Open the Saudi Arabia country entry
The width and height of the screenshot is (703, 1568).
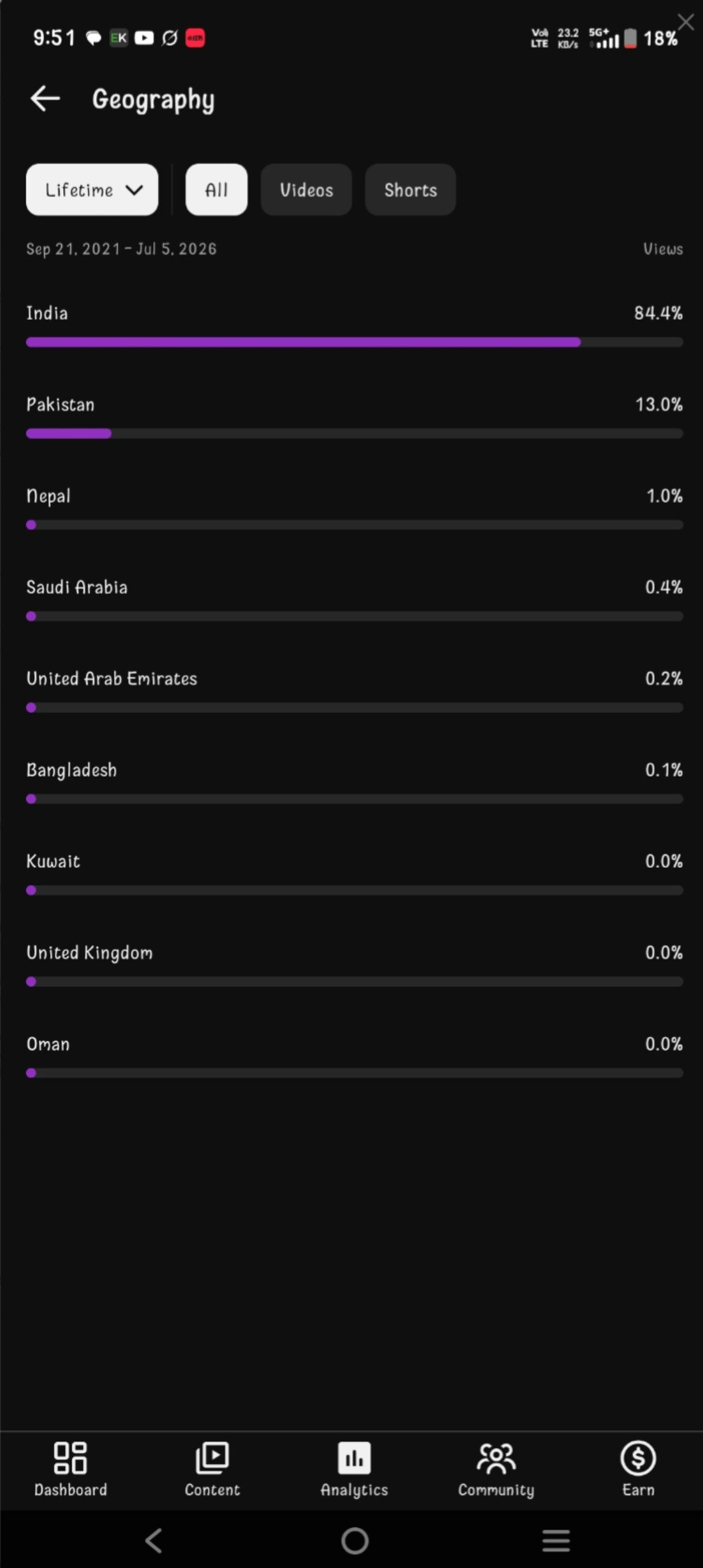click(355, 601)
